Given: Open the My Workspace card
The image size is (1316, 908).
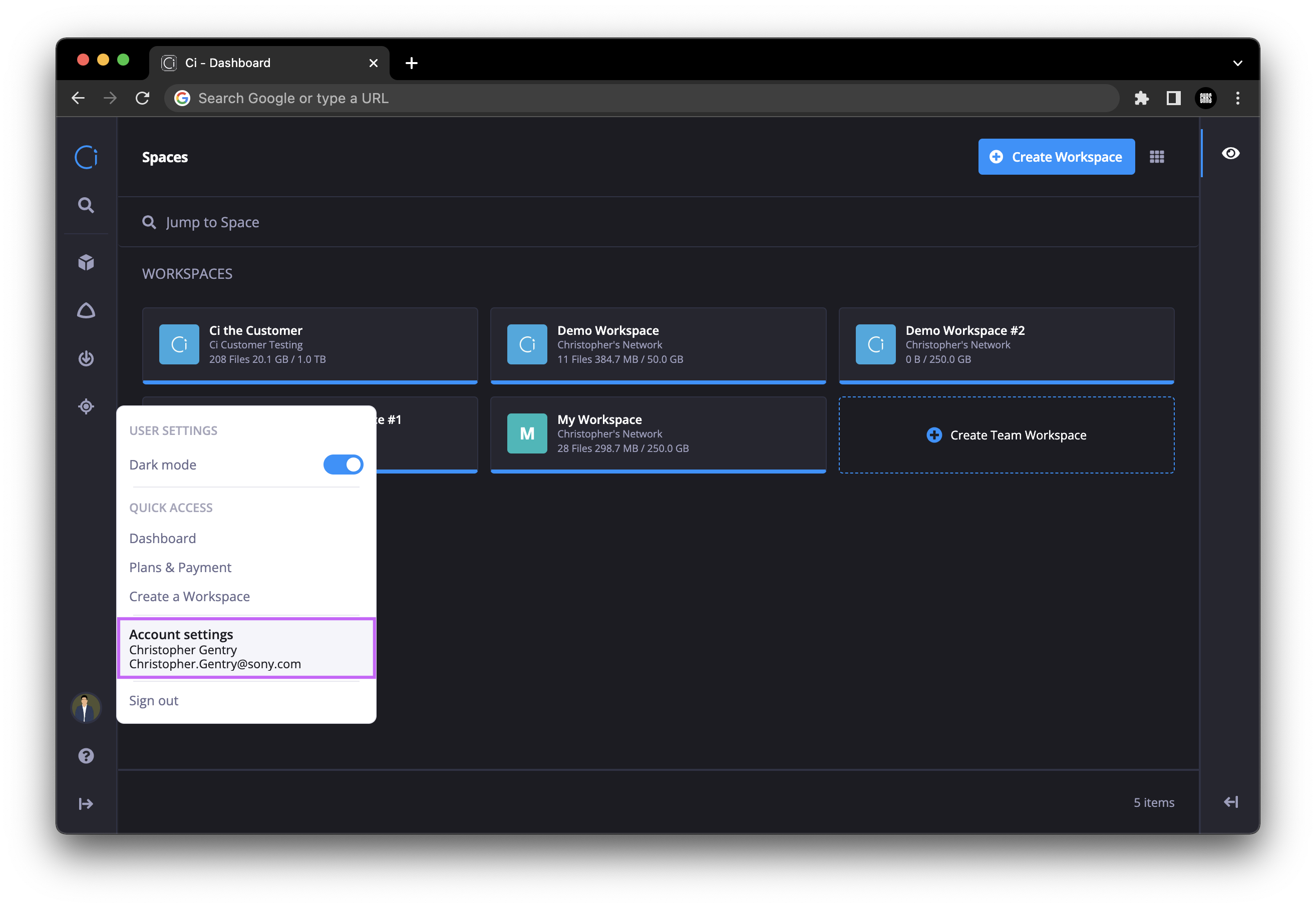Looking at the screenshot, I should point(658,434).
